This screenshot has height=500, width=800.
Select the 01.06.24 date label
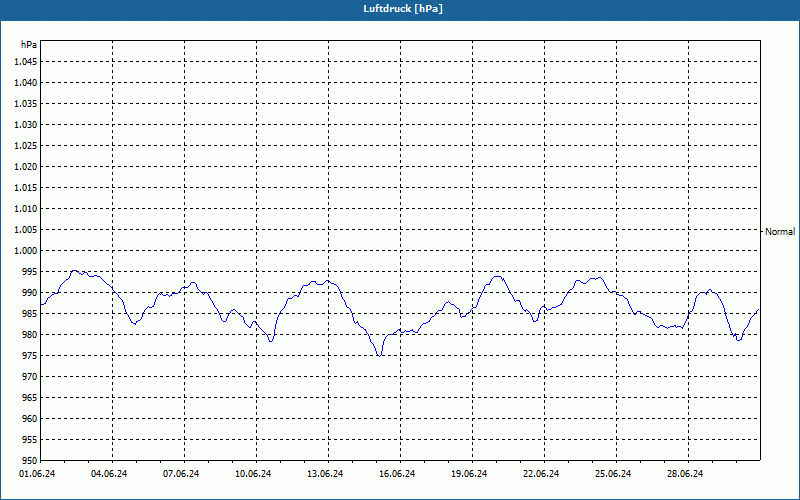37,474
